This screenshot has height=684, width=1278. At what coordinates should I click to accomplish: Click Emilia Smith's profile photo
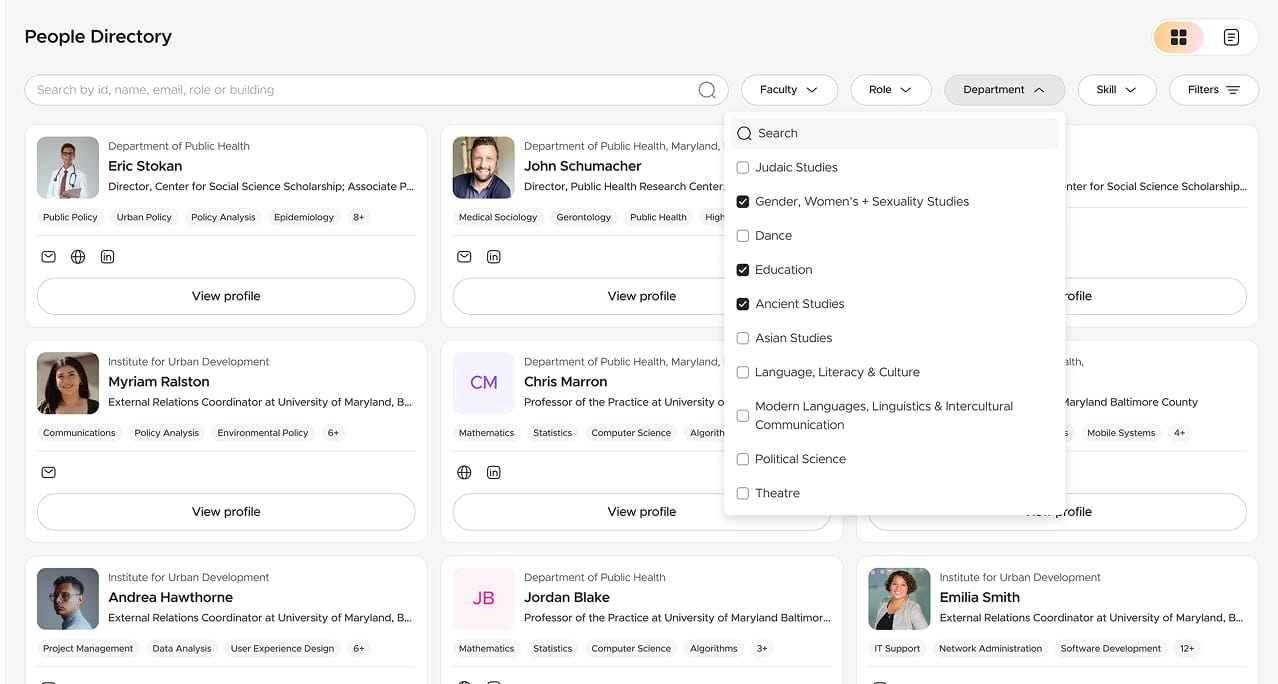899,599
